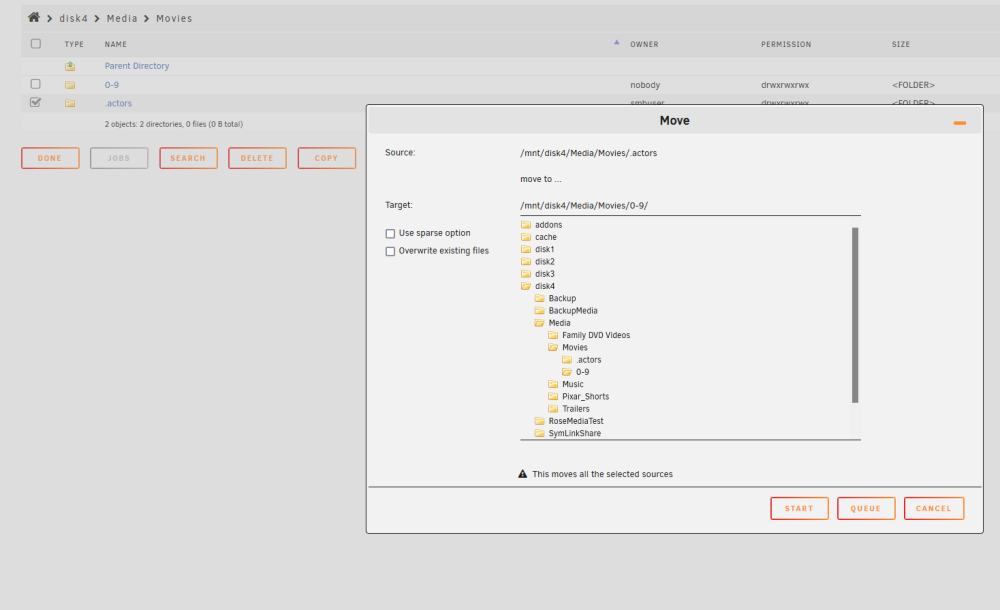This screenshot has height=610, width=1000.
Task: Click the COPY button
Action: click(x=327, y=158)
